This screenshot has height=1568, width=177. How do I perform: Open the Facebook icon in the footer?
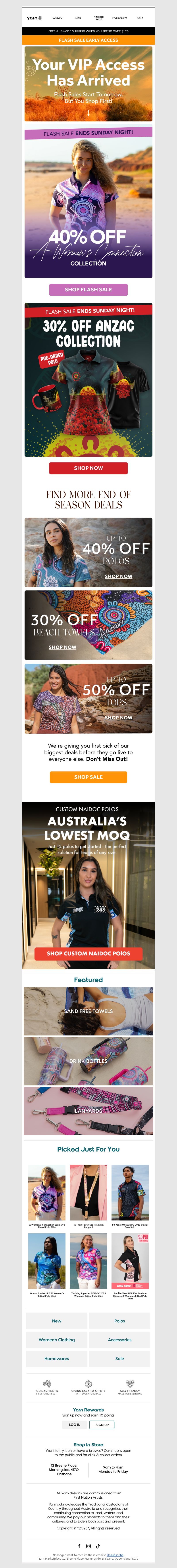click(x=79, y=1546)
